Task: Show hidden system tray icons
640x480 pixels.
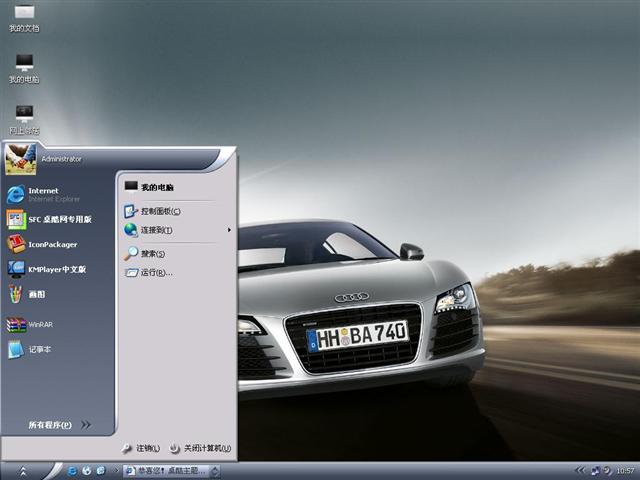Action: [x=579, y=470]
